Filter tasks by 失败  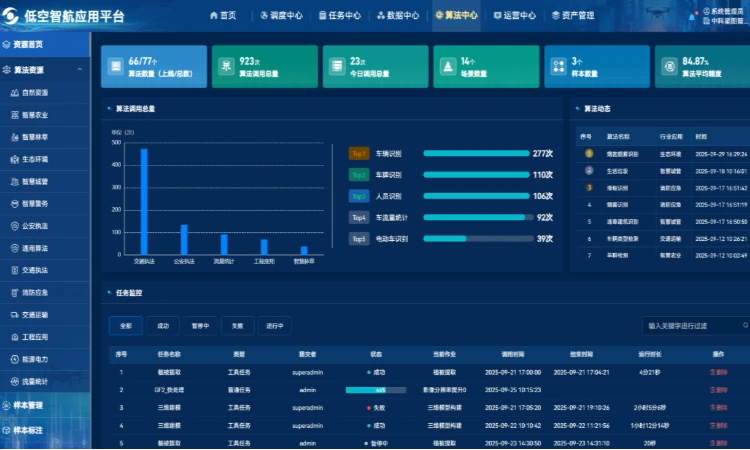click(x=238, y=326)
